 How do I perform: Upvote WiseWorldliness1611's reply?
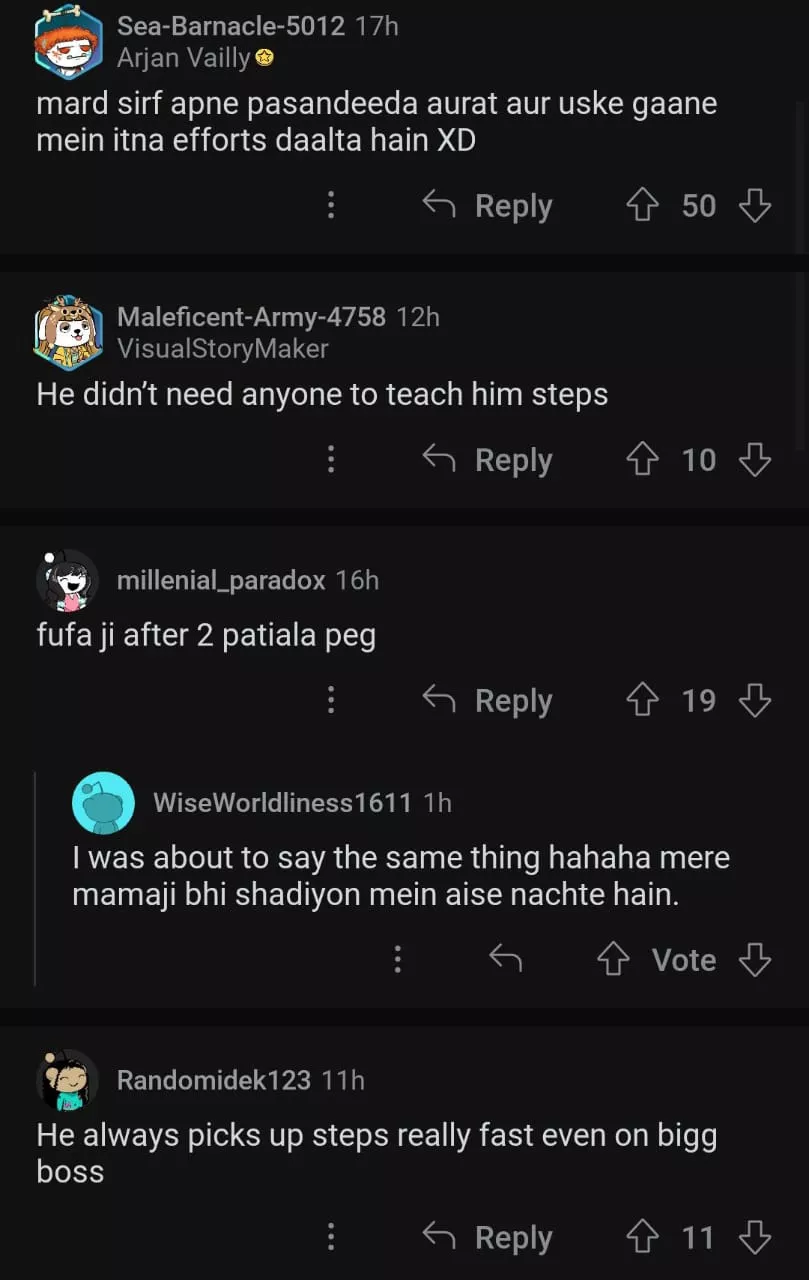click(x=613, y=960)
